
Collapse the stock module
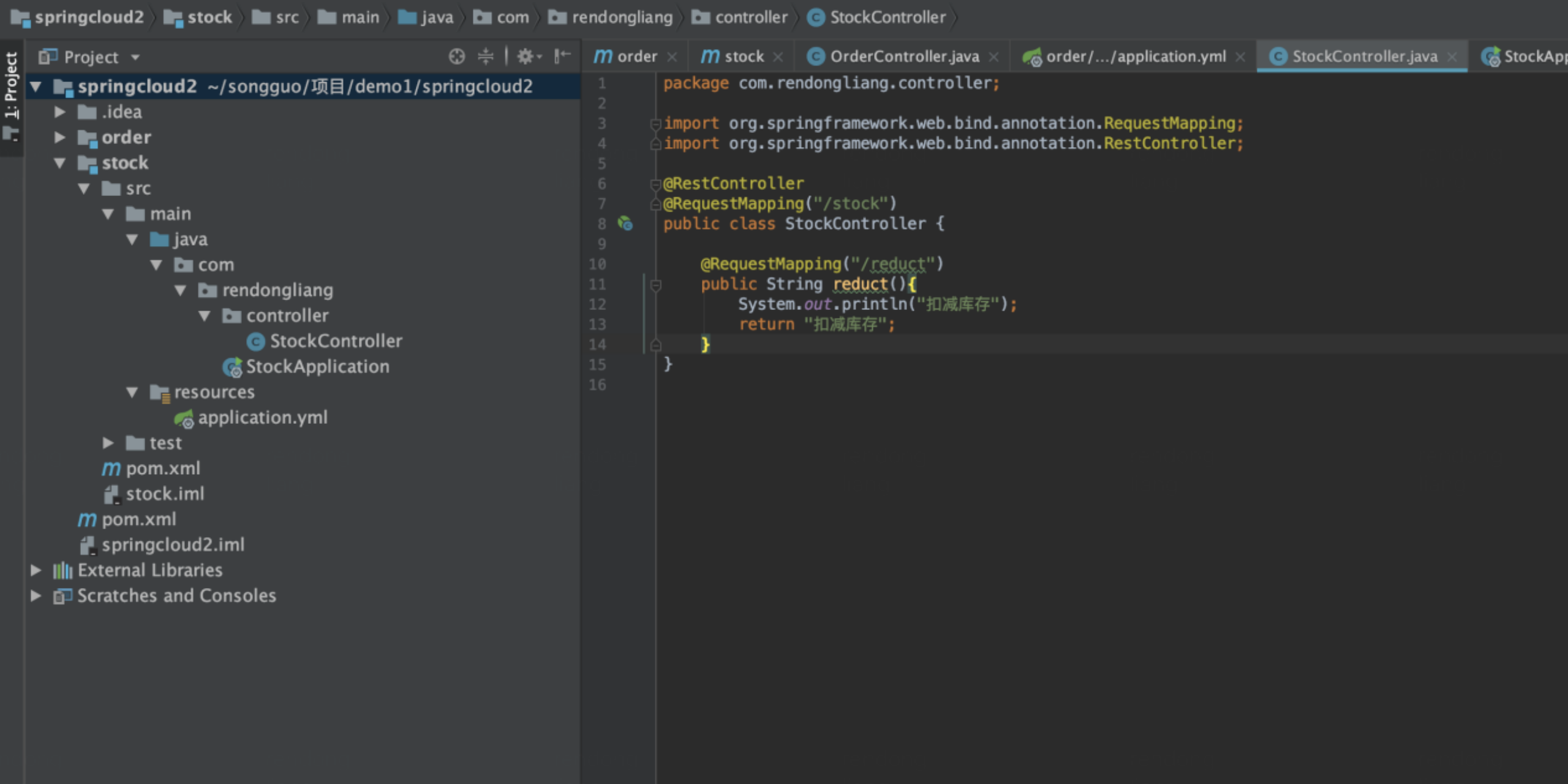pyautogui.click(x=59, y=163)
